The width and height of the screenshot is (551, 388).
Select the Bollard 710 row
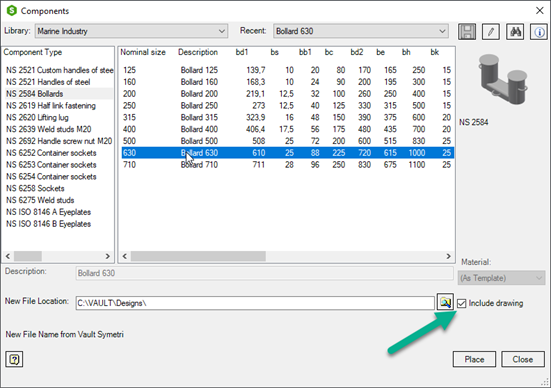(287, 165)
